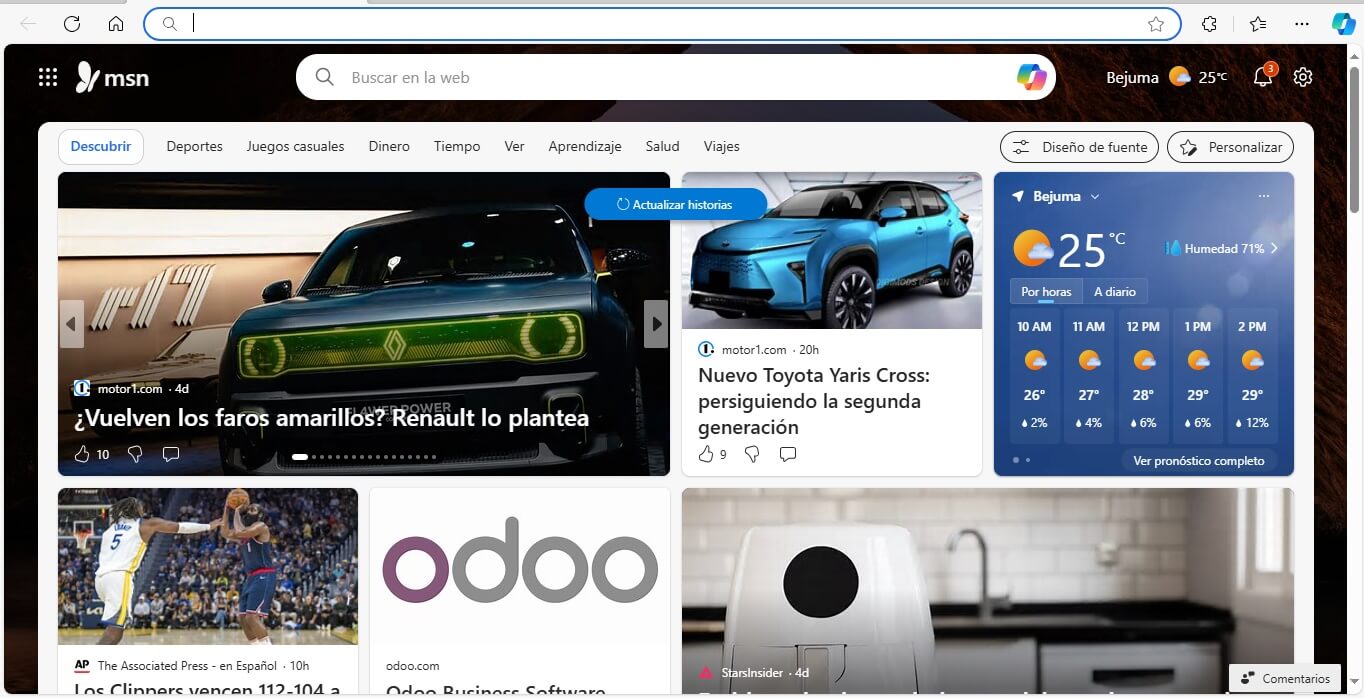Dislike the Renault yellow headlights story
This screenshot has height=698, width=1364.
click(135, 454)
